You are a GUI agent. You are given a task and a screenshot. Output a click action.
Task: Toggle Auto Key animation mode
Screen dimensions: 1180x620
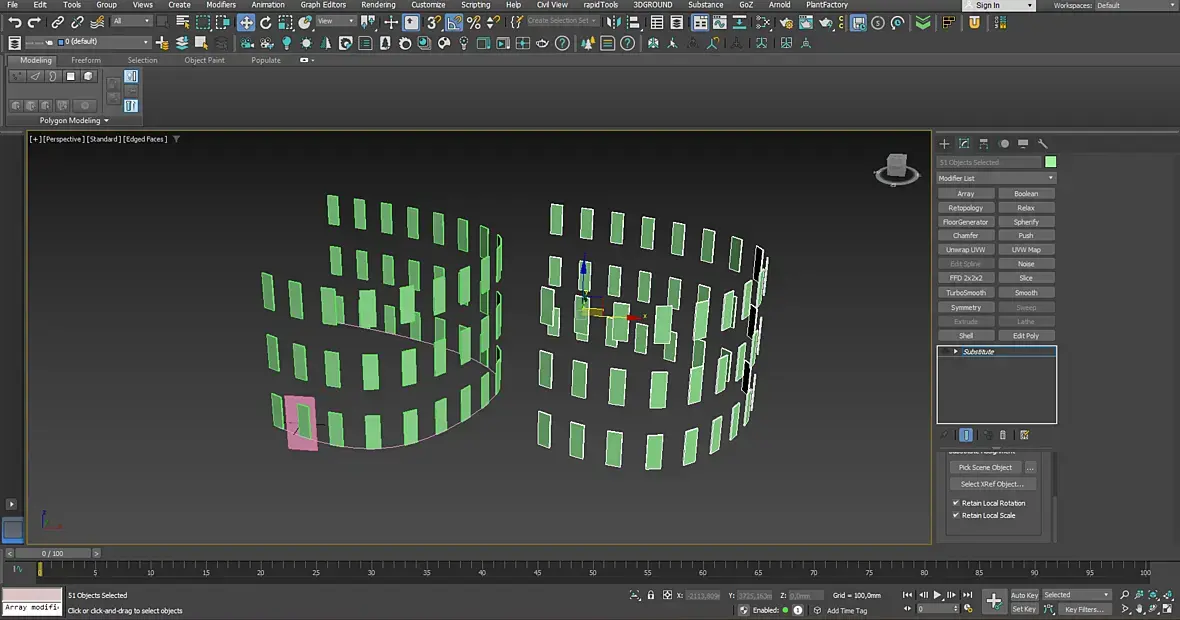coord(1024,595)
